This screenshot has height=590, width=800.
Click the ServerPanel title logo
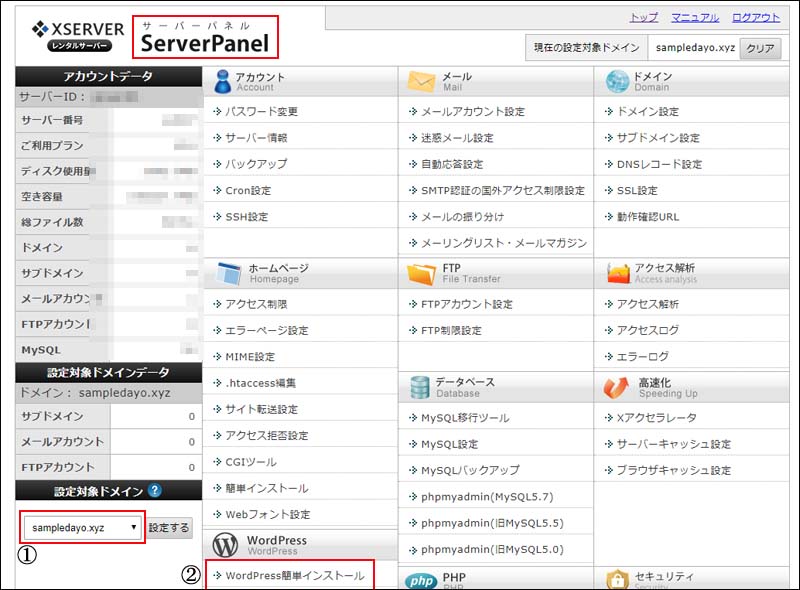click(x=205, y=37)
